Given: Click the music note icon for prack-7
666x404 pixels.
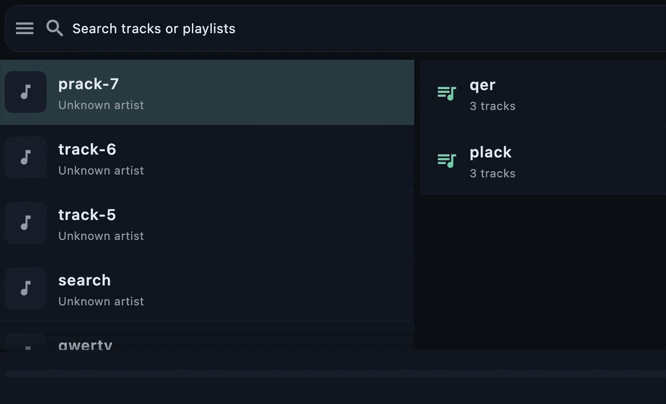Looking at the screenshot, I should [26, 92].
